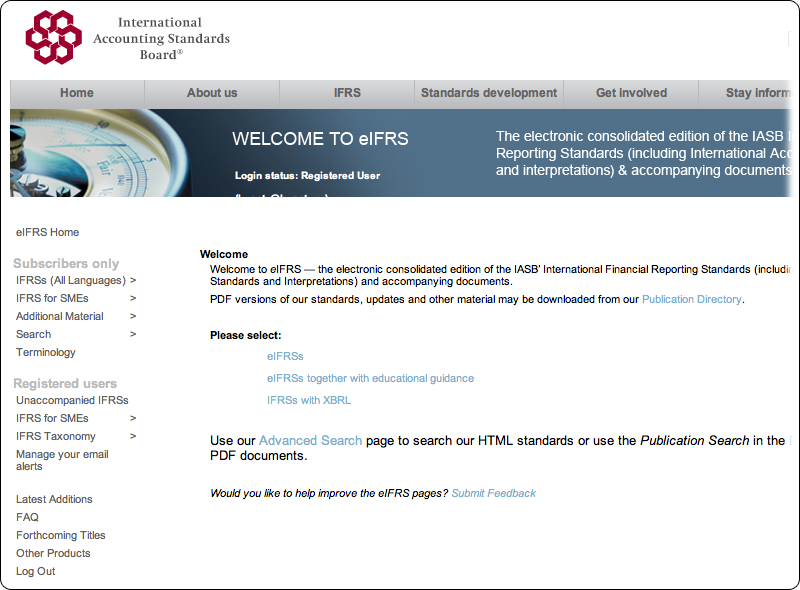800x590 pixels.
Task: Click the compass banner image
Action: pos(99,153)
